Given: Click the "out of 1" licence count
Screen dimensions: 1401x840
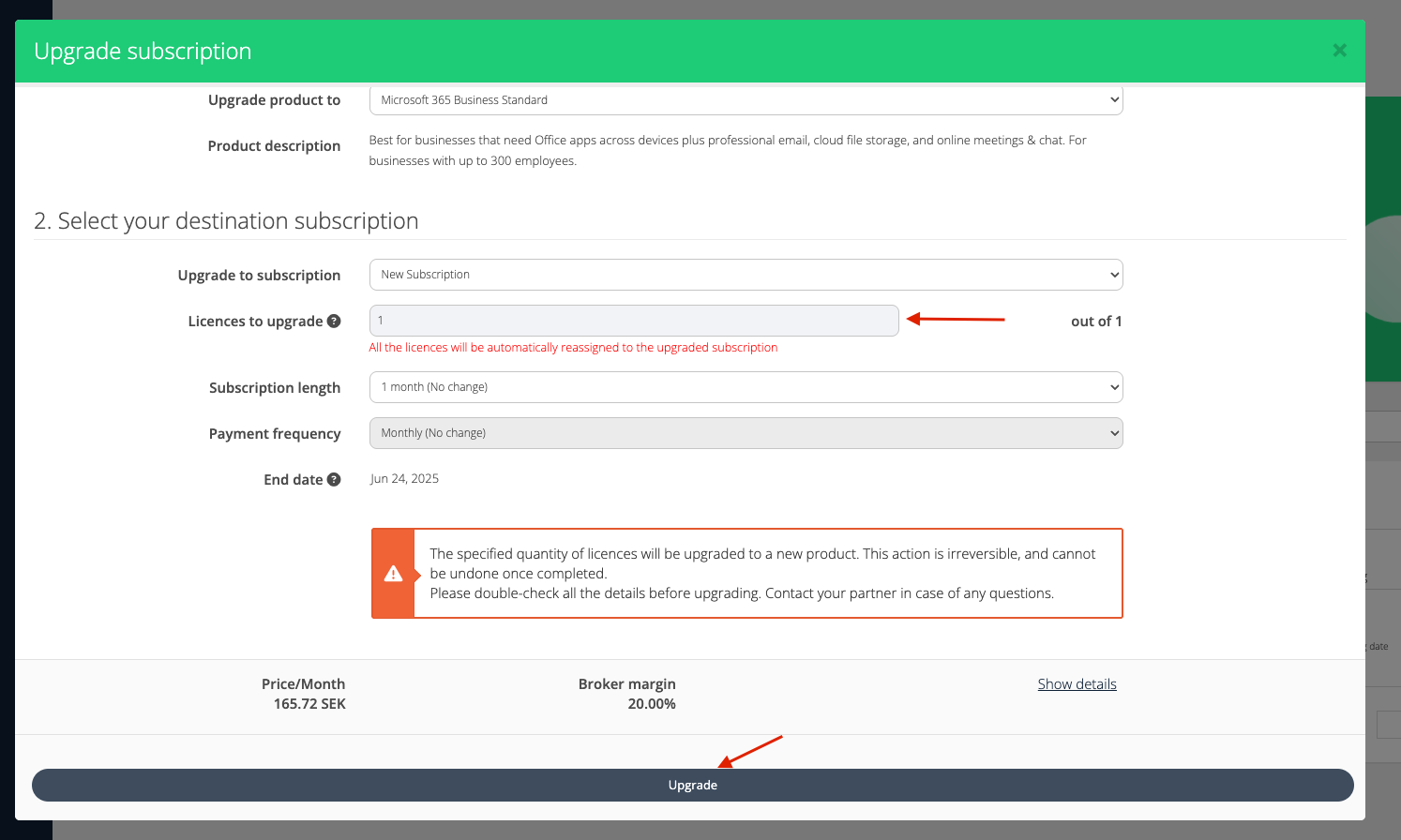Looking at the screenshot, I should coord(1095,322).
